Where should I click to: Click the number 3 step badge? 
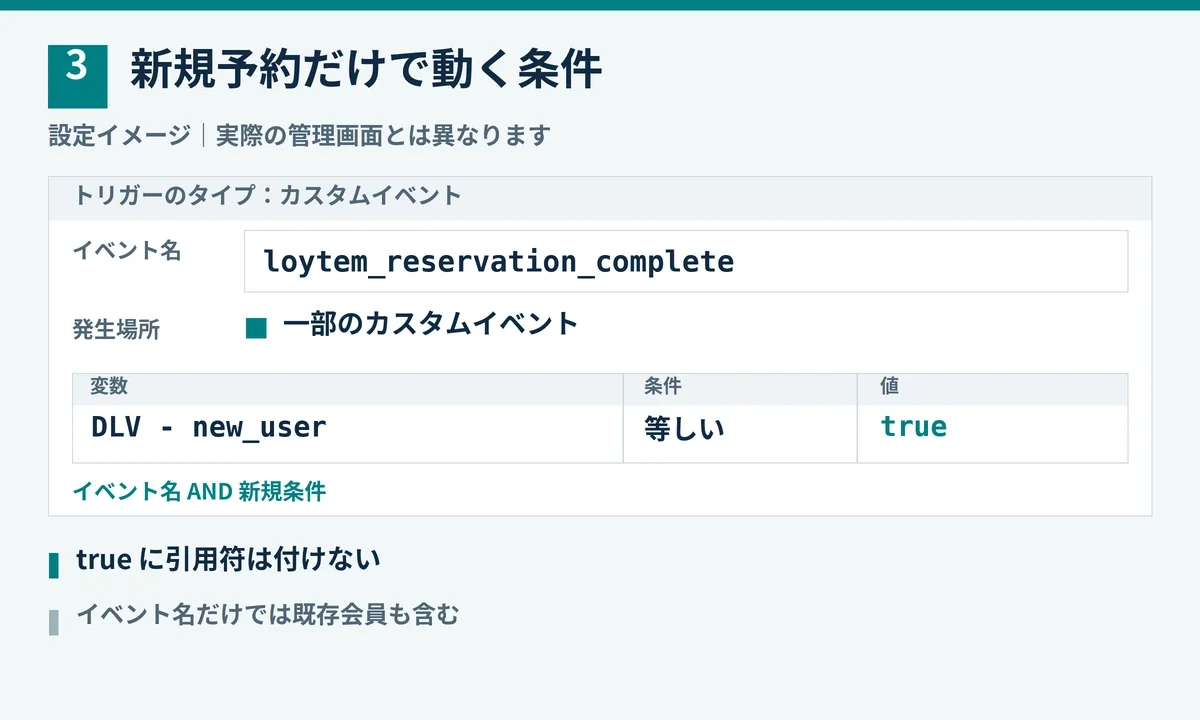tap(77, 77)
